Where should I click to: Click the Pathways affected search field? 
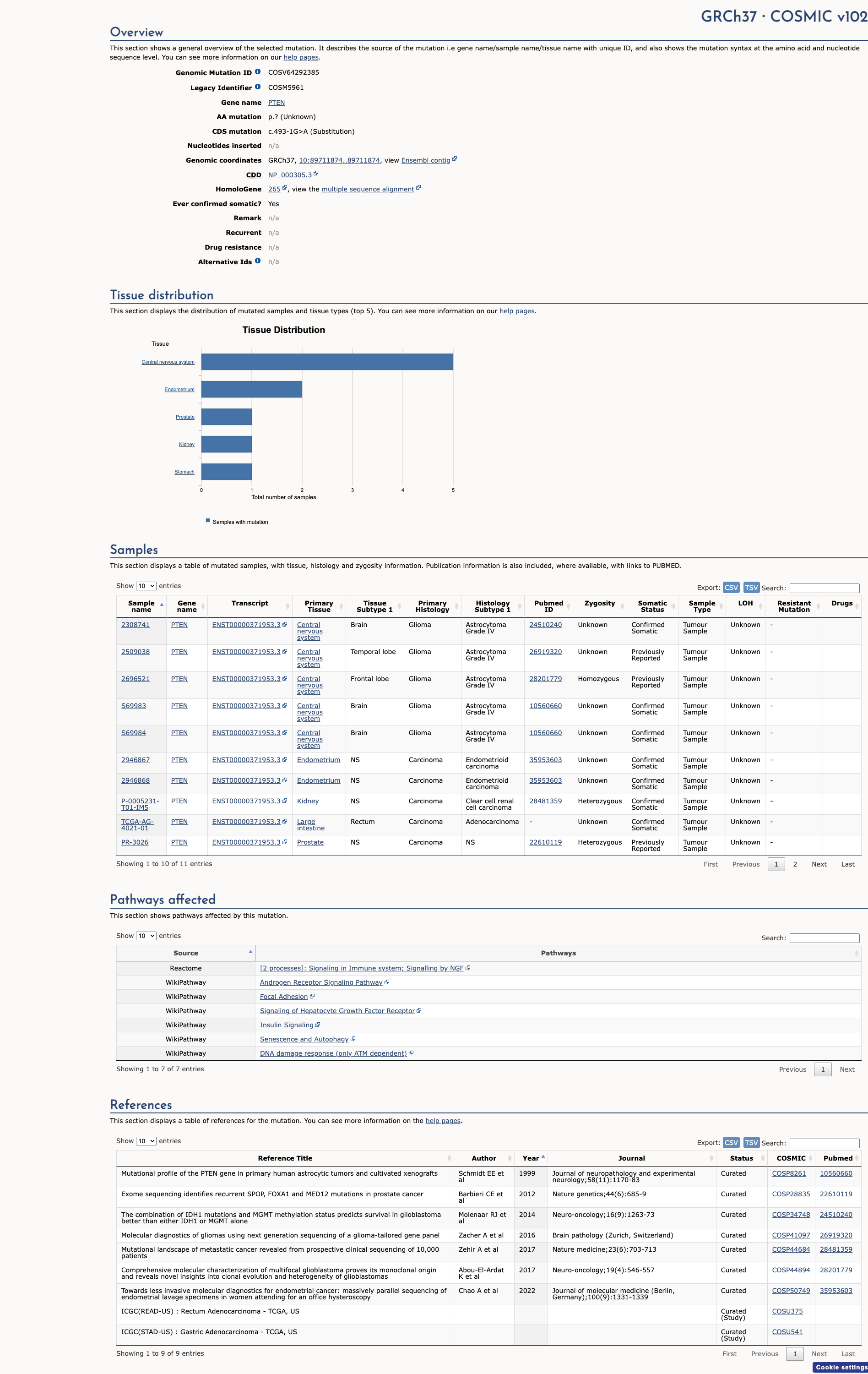824,938
